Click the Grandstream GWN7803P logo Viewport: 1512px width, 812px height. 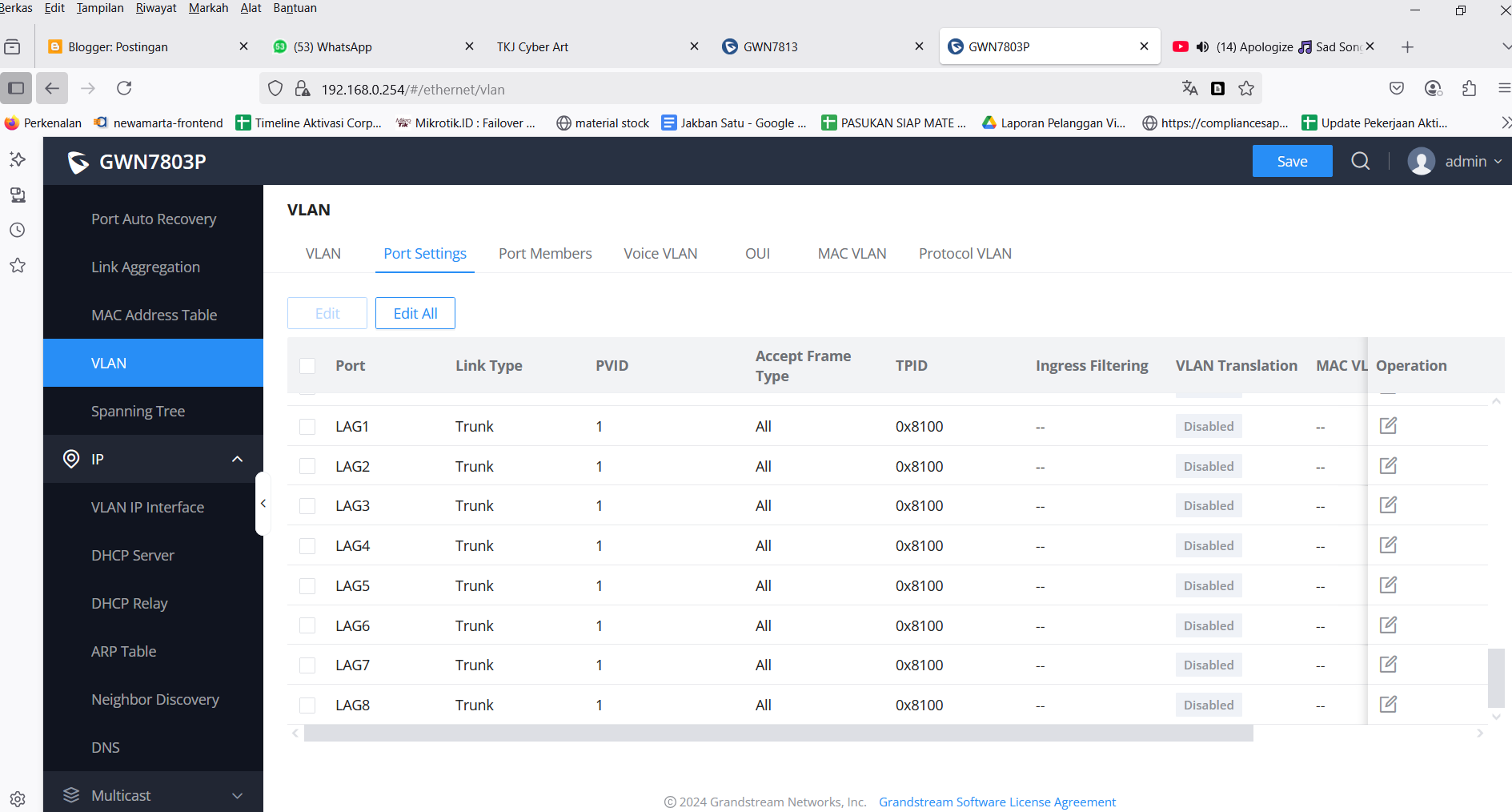point(78,162)
